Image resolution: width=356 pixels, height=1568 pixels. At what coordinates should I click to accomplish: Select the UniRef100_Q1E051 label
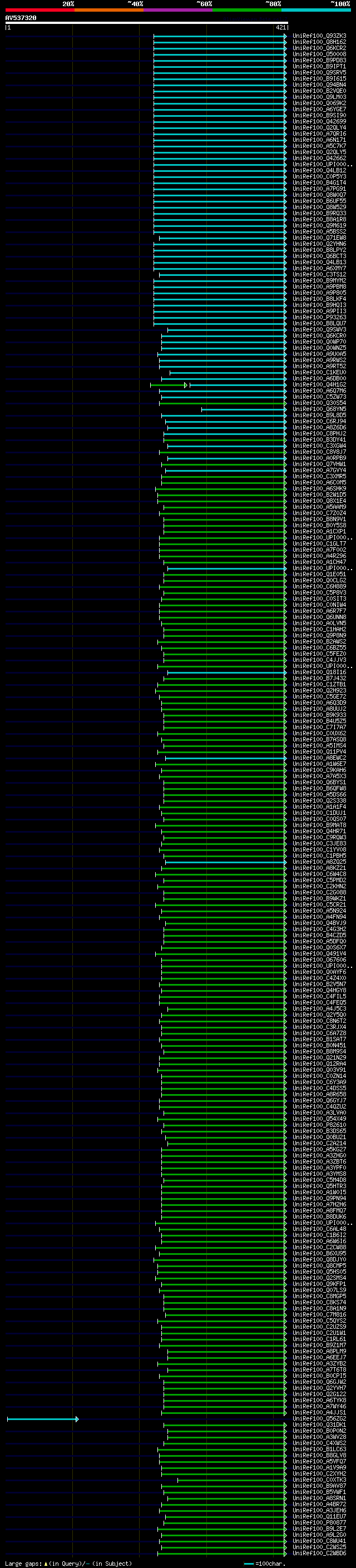click(319, 575)
